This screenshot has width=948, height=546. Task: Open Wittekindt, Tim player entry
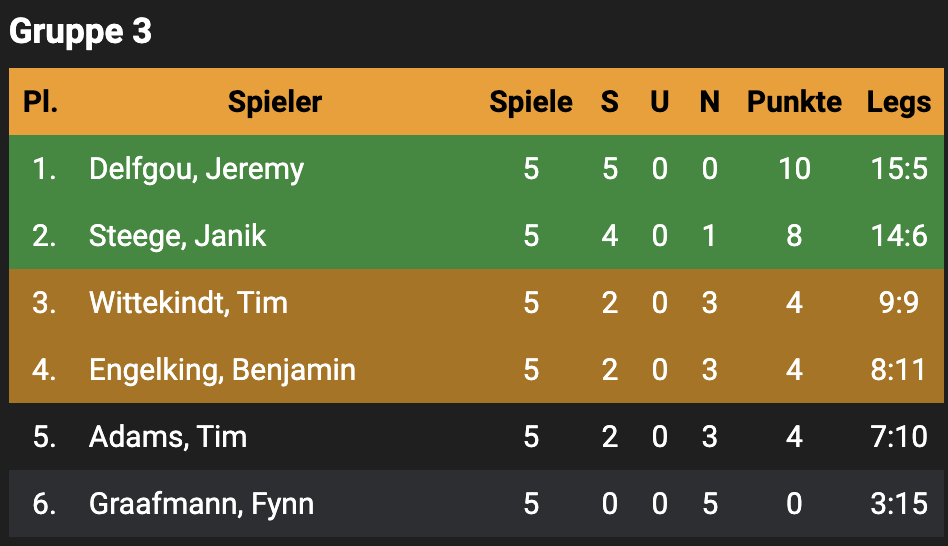pyautogui.click(x=188, y=303)
